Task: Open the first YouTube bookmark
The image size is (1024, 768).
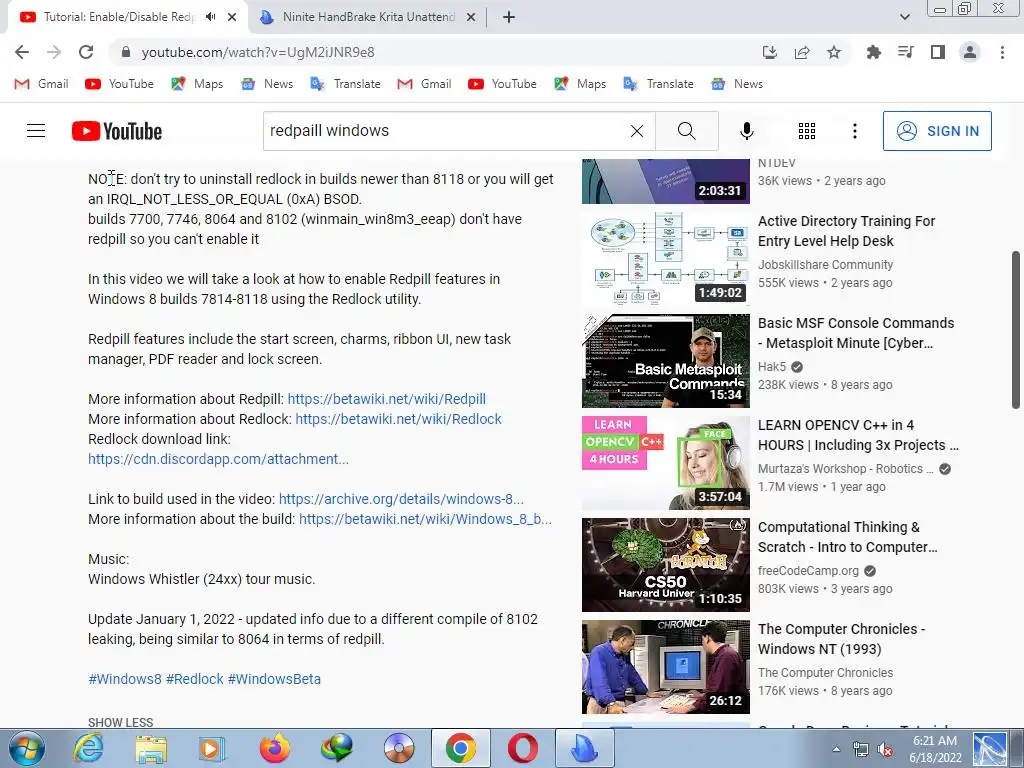Action: pyautogui.click(x=120, y=84)
